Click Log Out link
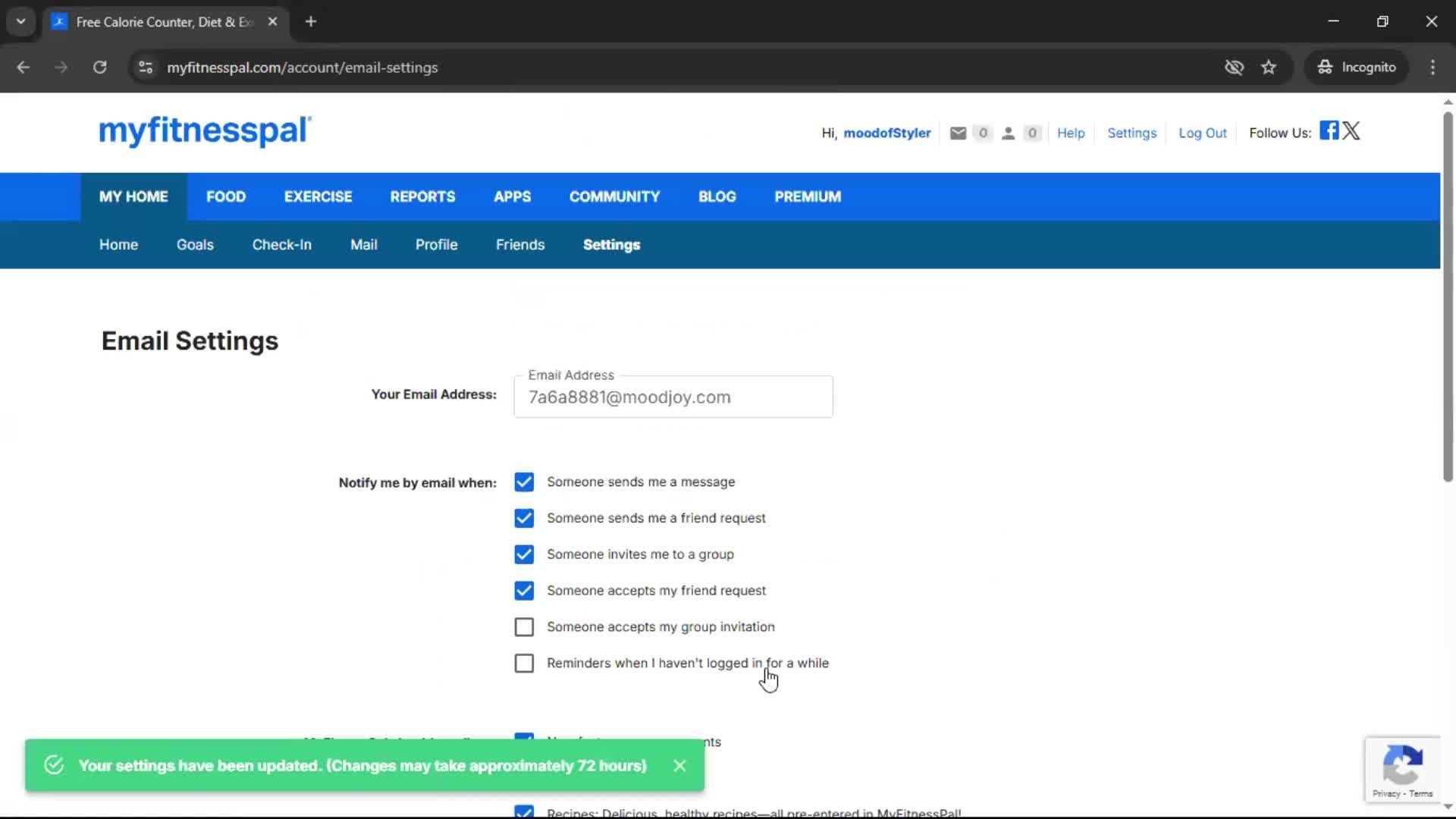This screenshot has height=819, width=1456. coord(1202,133)
